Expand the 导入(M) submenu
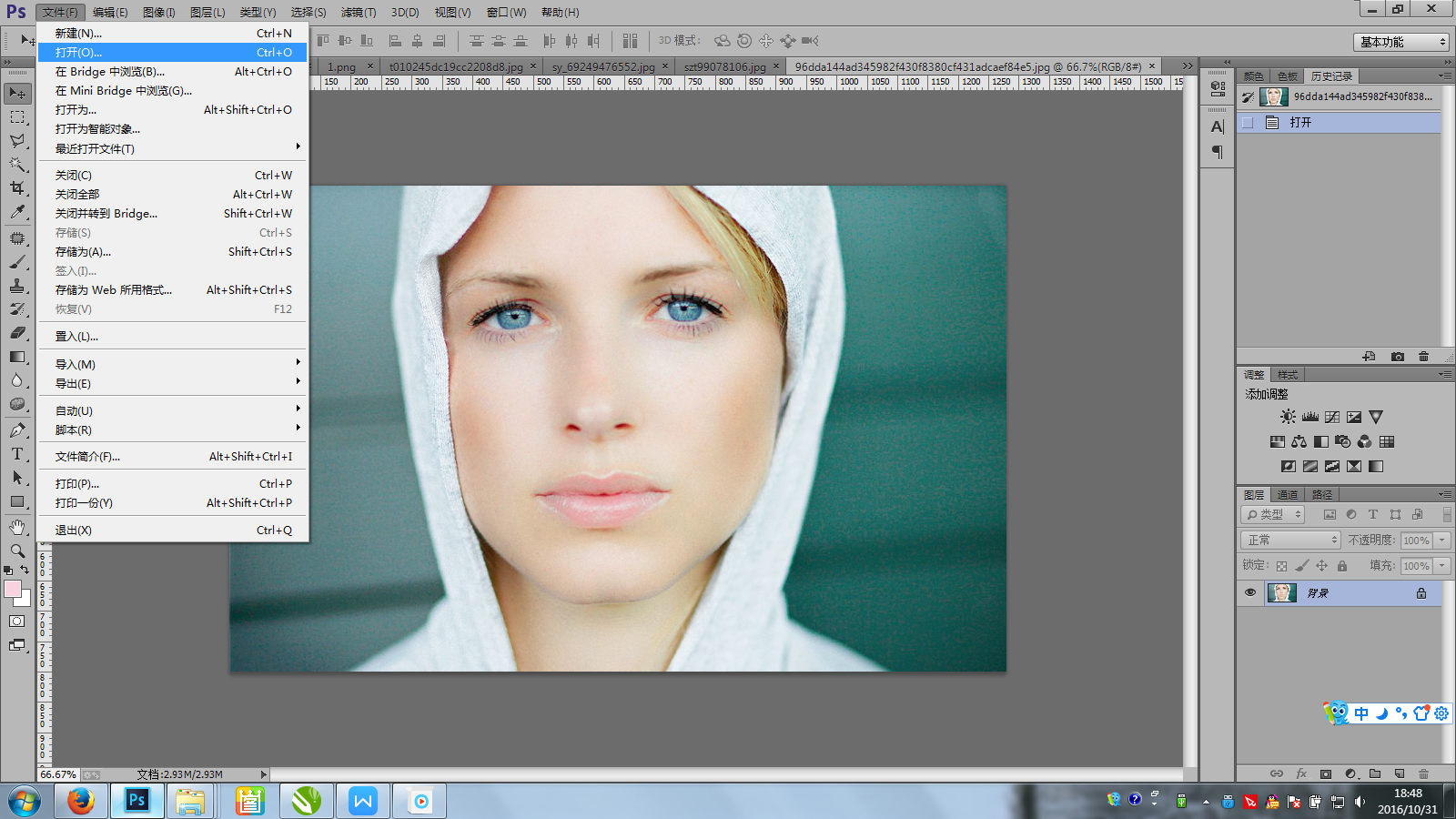The height and width of the screenshot is (819, 1456). (173, 364)
